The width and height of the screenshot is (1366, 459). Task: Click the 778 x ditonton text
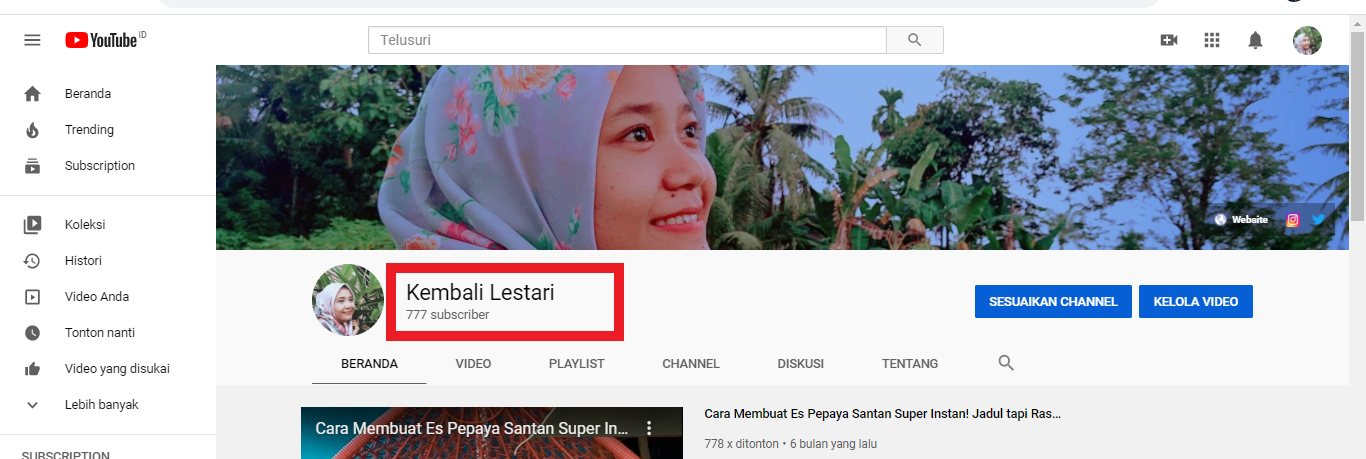(743, 443)
